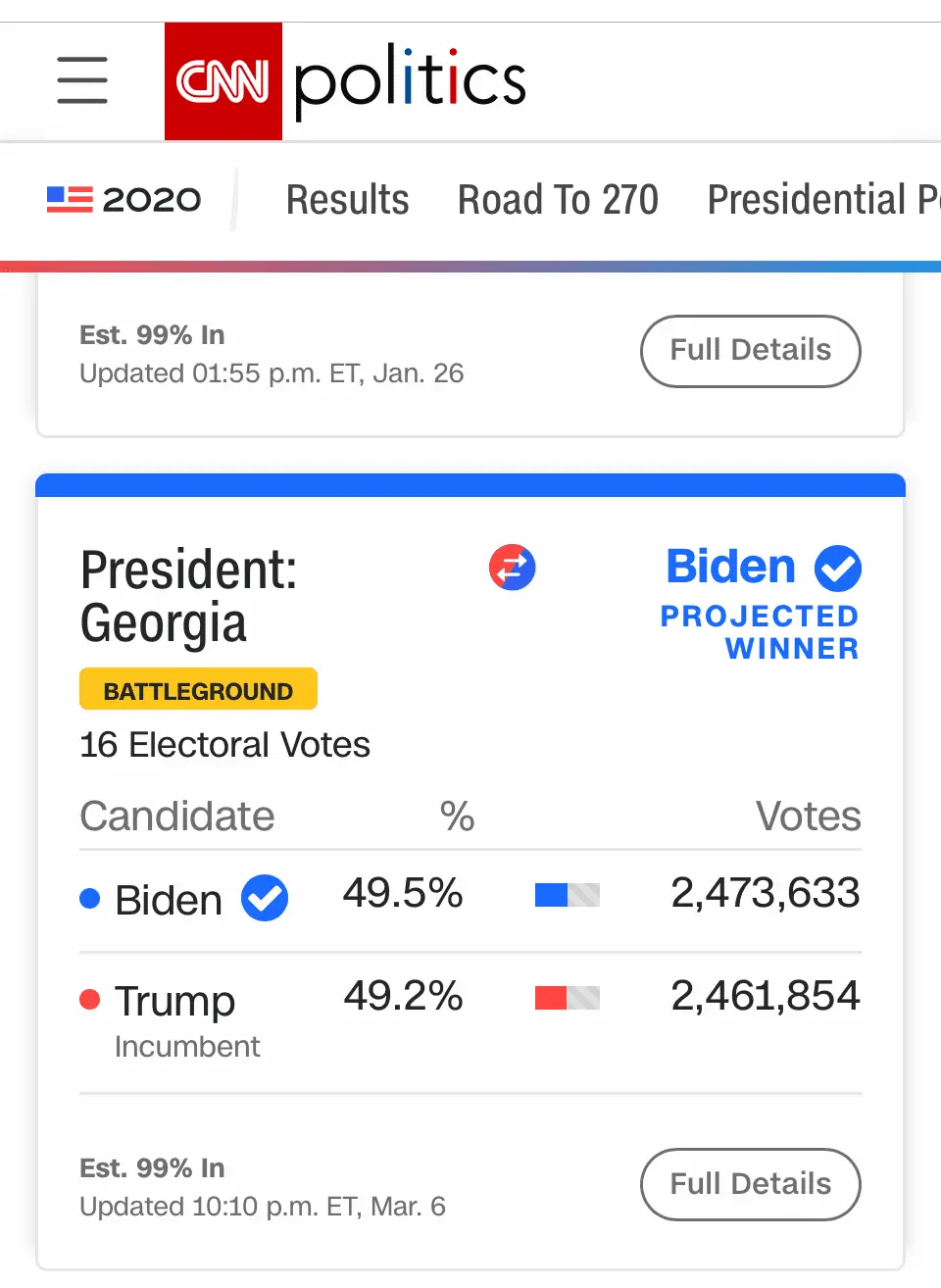Click the BATTLEGROUND yellow badge
Screen dimensions: 941x1288
198,690
